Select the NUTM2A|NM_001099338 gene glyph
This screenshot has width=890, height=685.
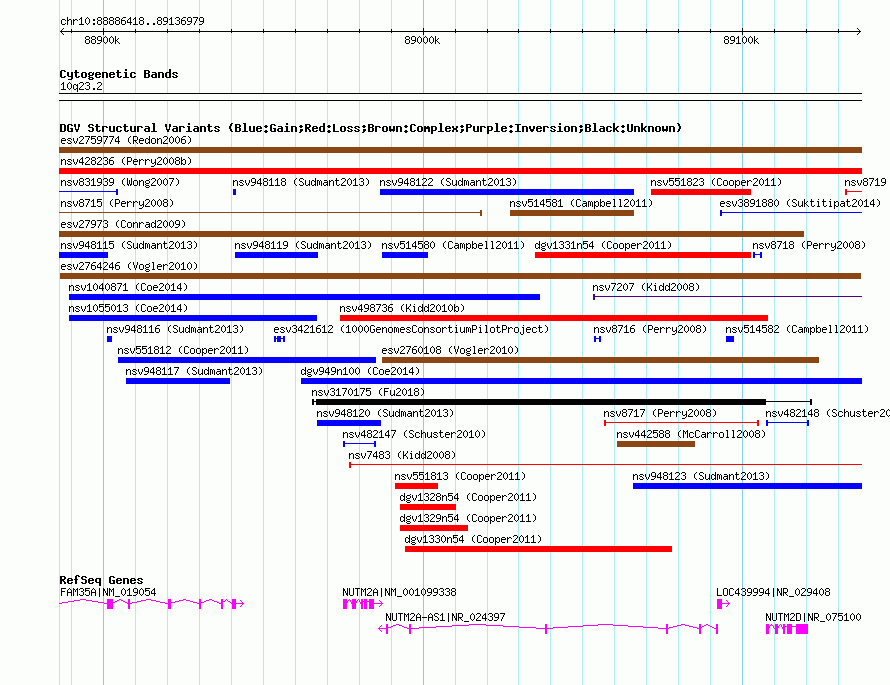[363, 604]
